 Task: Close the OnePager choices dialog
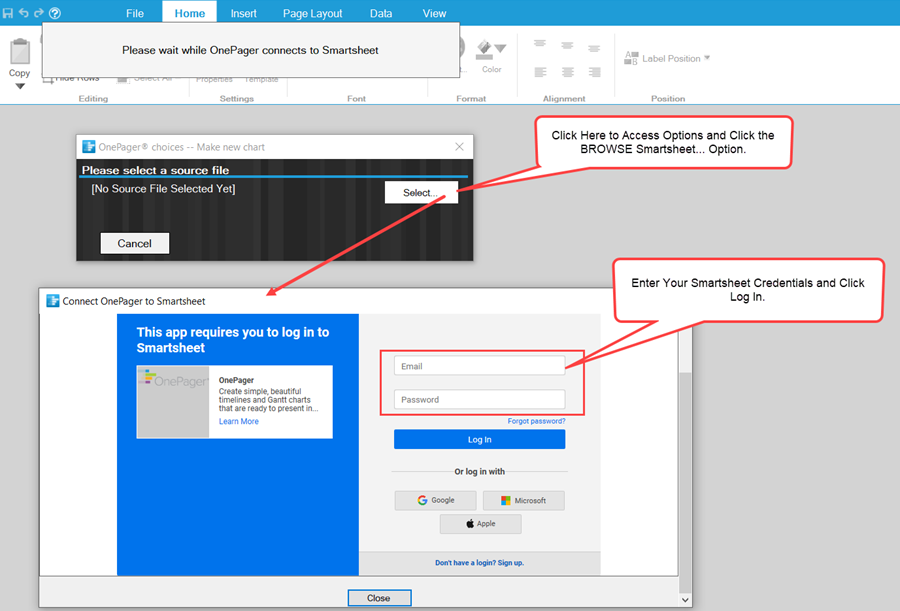(x=459, y=146)
